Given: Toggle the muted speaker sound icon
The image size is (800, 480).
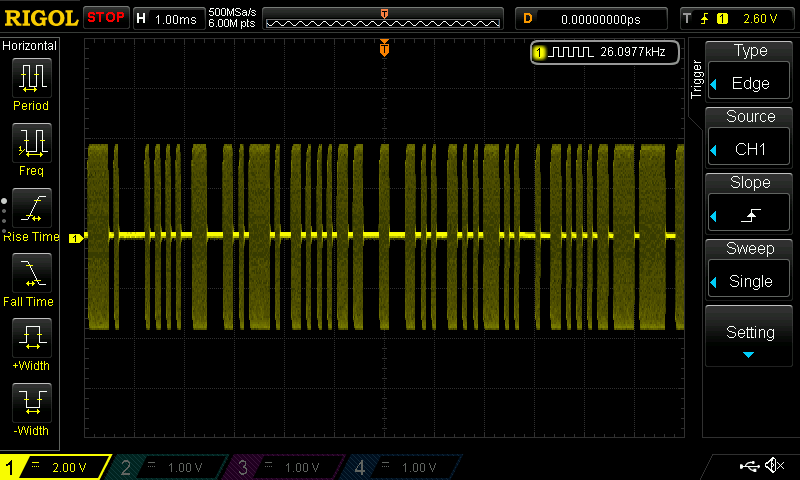Looking at the screenshot, I should pyautogui.click(x=774, y=465).
